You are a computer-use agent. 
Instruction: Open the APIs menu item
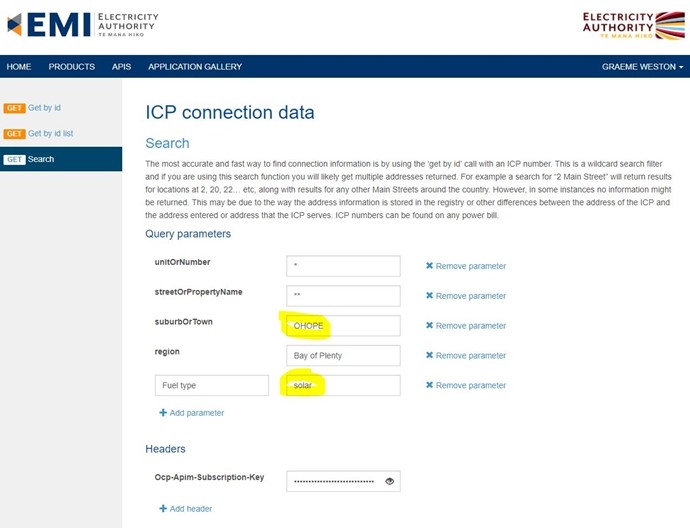coord(121,67)
